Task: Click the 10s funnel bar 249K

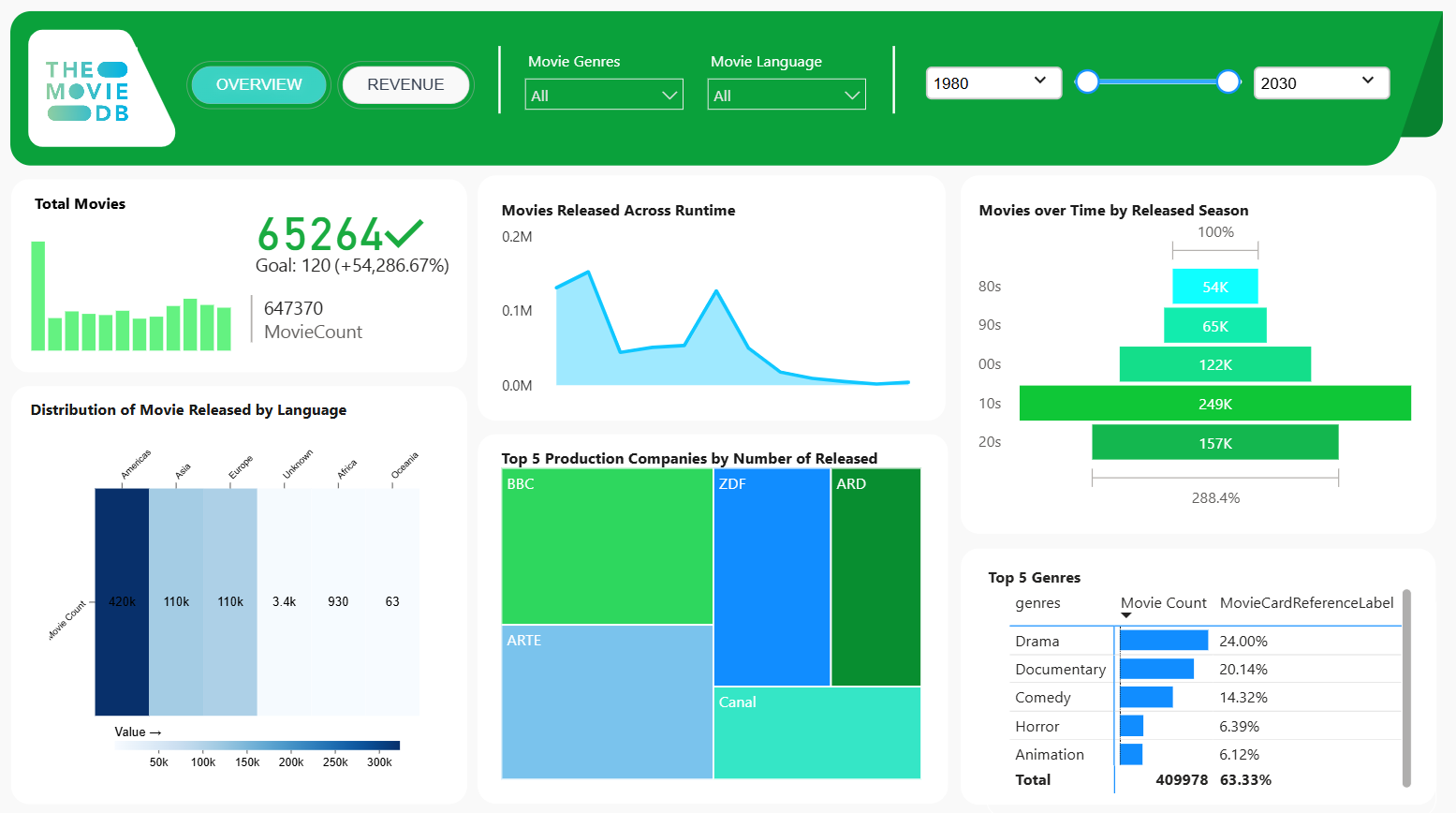Action: tap(1215, 404)
